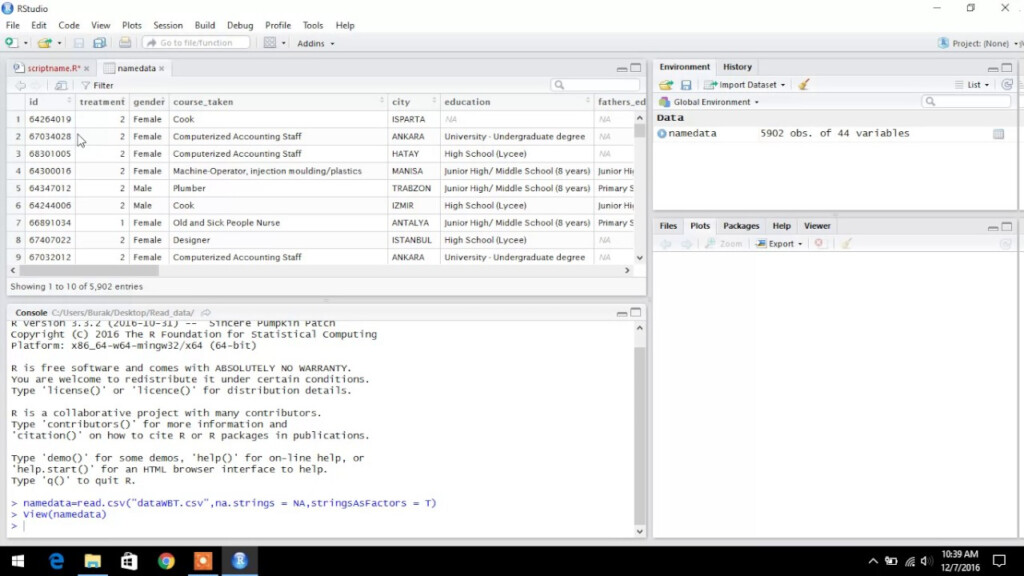Image resolution: width=1024 pixels, height=576 pixels.
Task: Click the clear all plots broom icon
Action: tap(846, 244)
